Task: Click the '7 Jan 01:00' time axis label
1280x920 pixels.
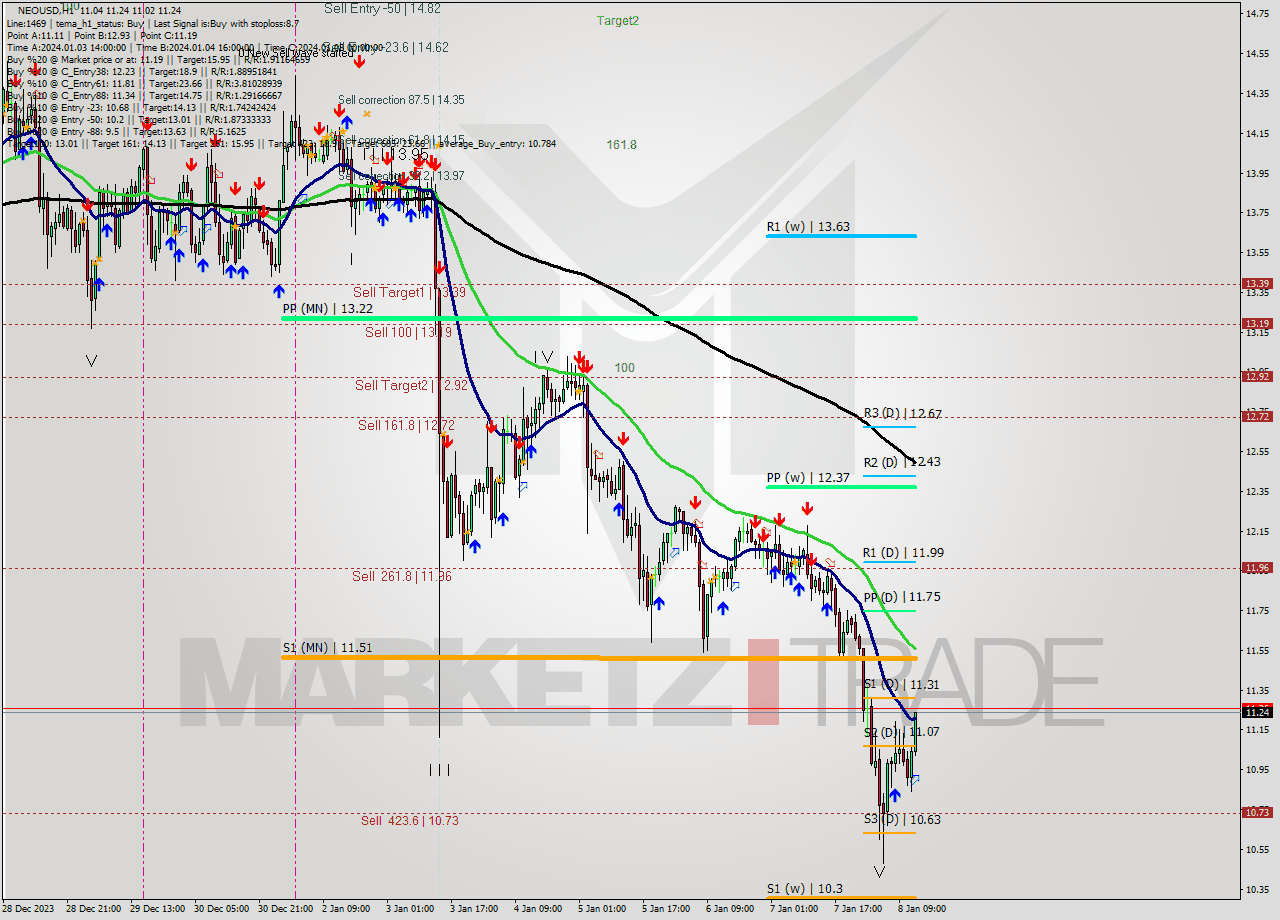Action: tap(794, 909)
